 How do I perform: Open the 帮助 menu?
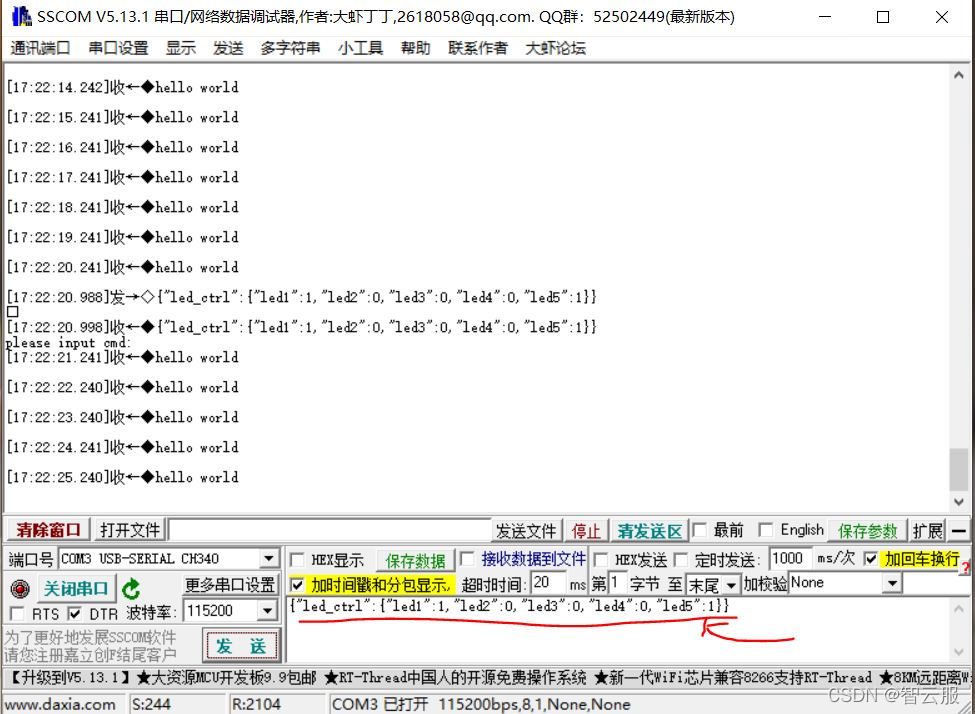click(x=415, y=48)
